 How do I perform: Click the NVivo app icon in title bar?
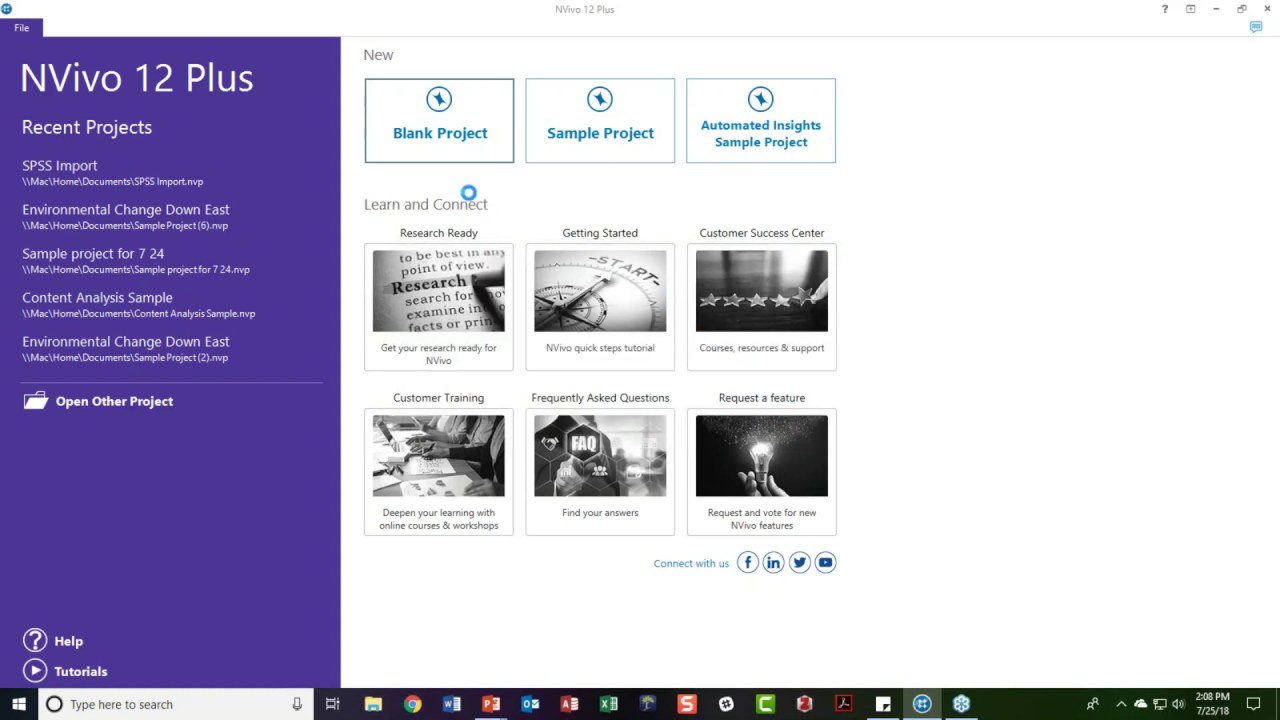point(6,9)
